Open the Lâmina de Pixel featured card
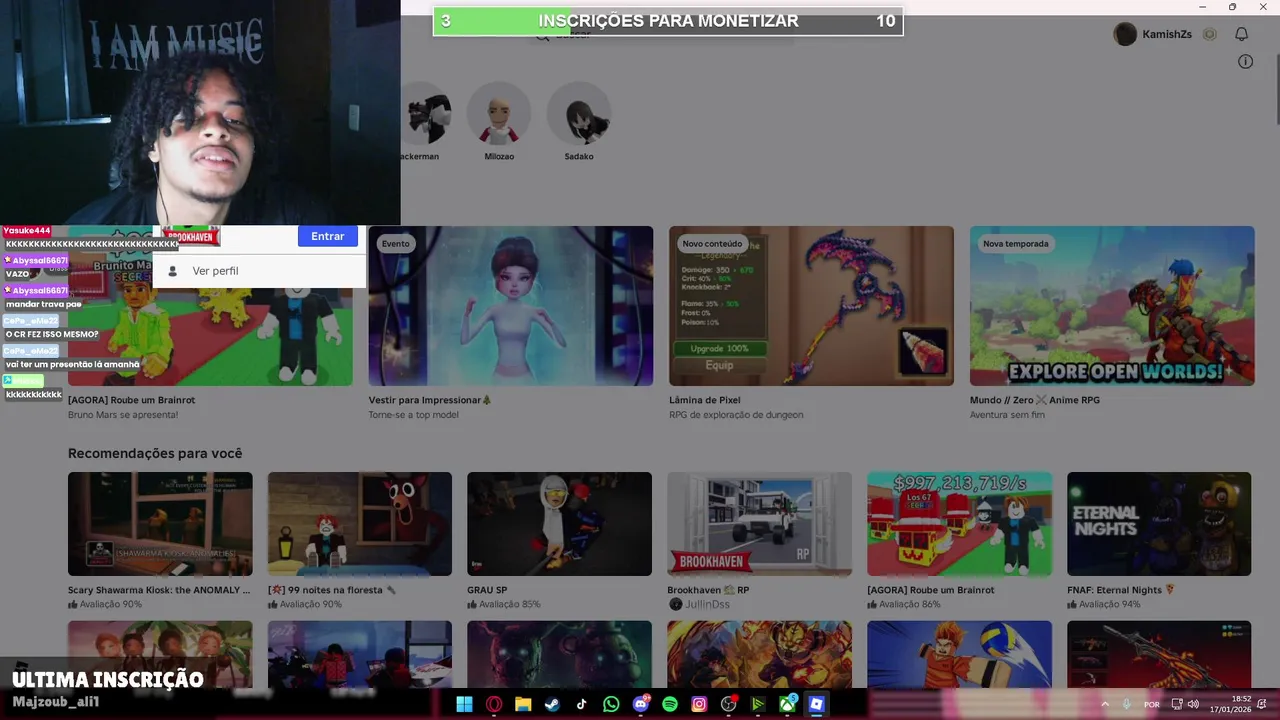 coord(811,306)
